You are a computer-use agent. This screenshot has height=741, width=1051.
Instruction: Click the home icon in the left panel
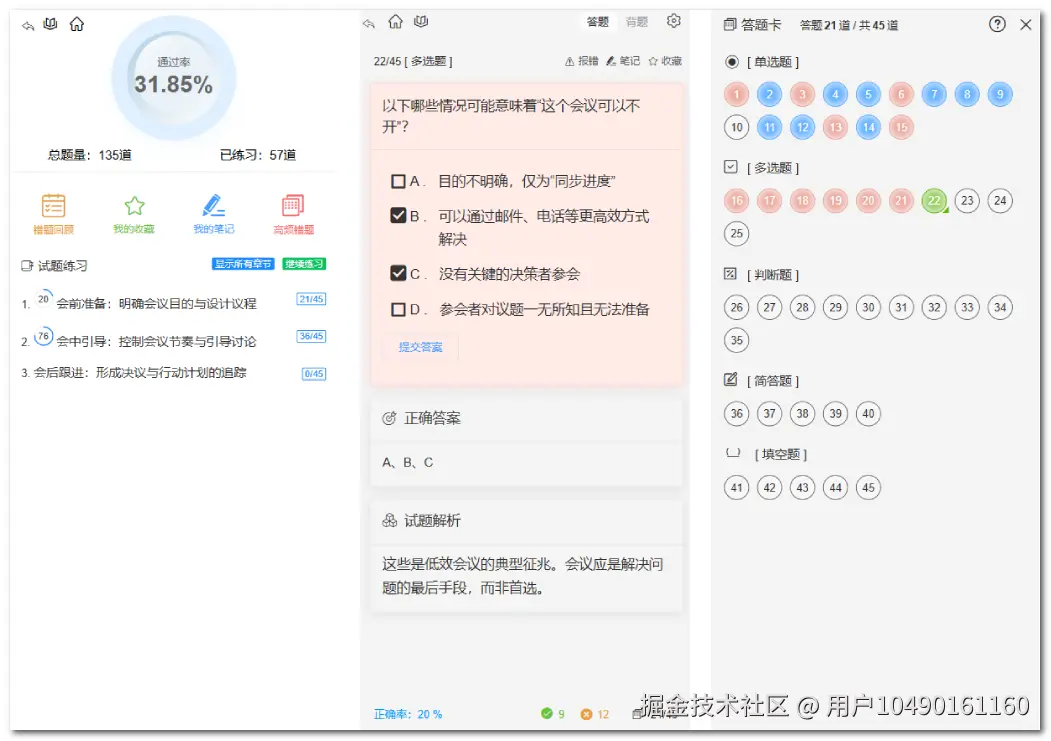point(78,24)
